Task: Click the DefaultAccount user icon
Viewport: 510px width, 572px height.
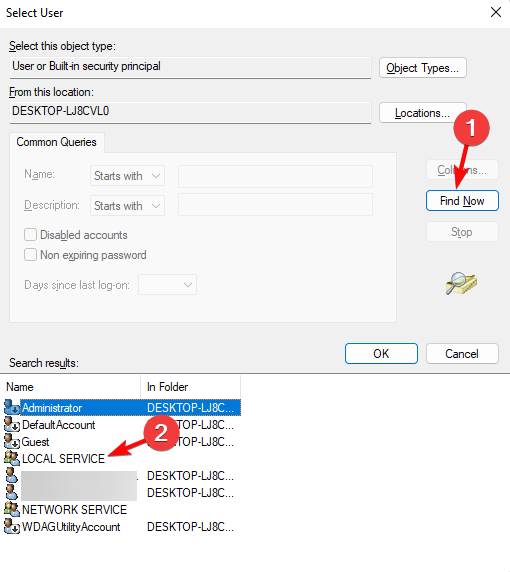Action: tap(12, 425)
